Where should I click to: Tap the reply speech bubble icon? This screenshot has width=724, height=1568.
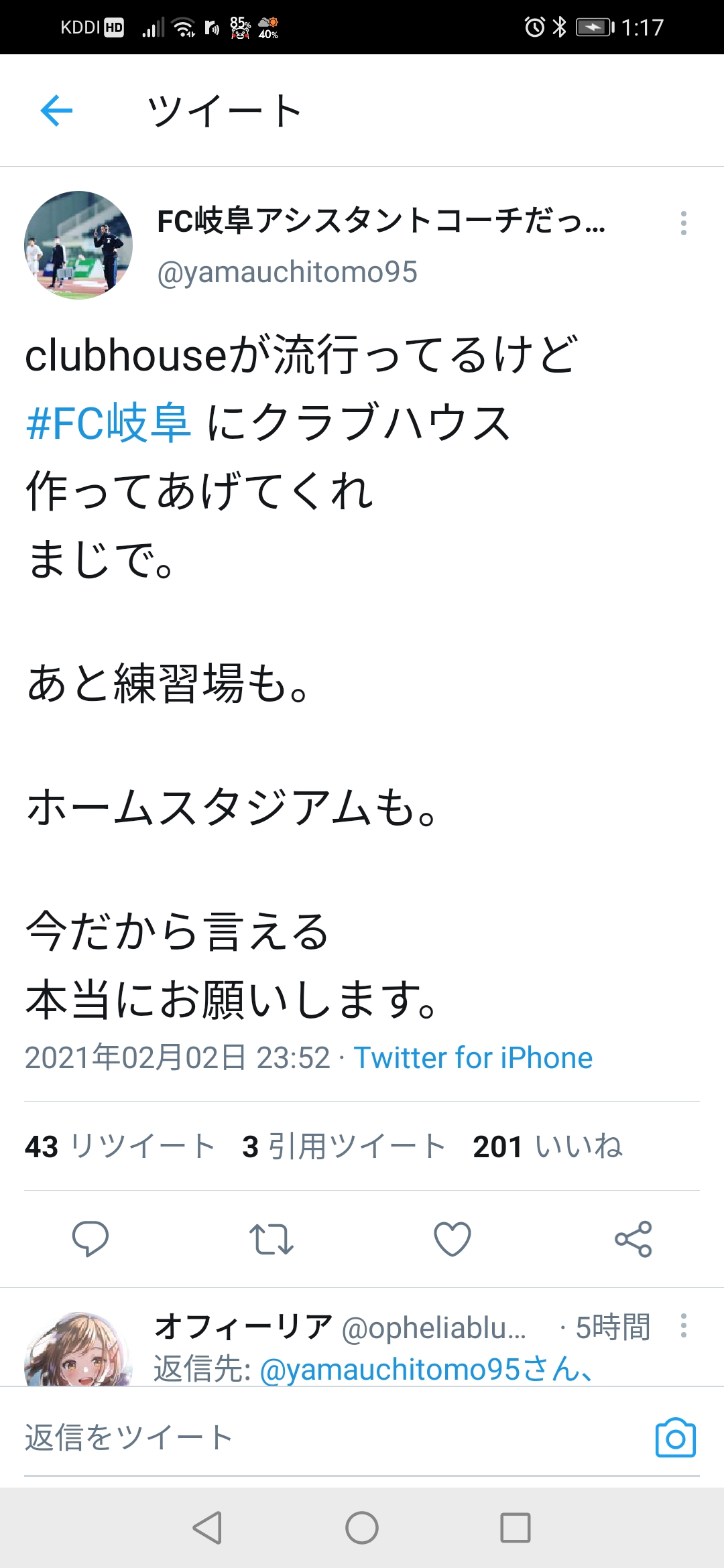tap(90, 1238)
